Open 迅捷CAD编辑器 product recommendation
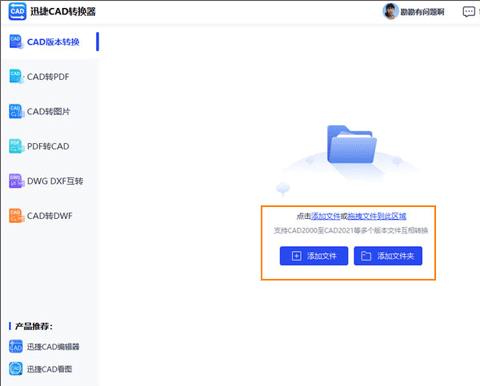 point(44,347)
